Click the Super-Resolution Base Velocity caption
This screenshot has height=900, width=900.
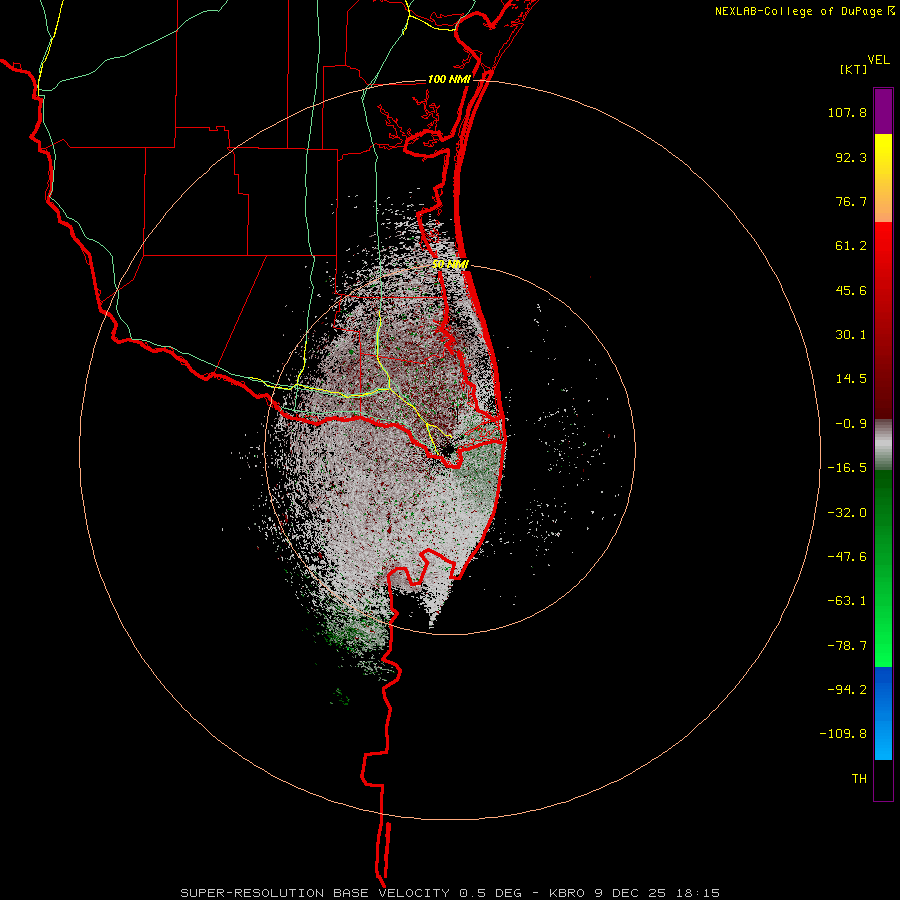click(450, 893)
